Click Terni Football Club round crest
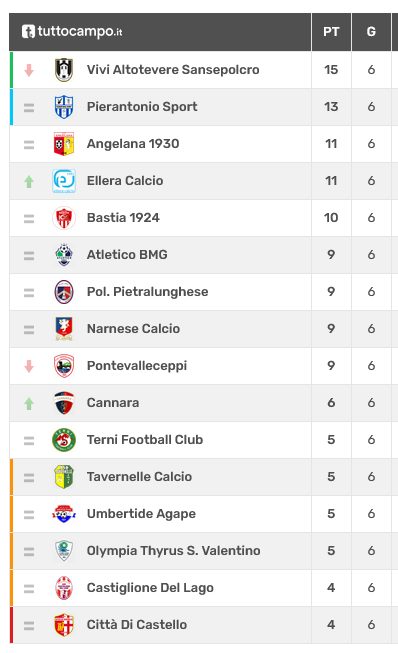The height and width of the screenshot is (653, 398). coord(64,440)
